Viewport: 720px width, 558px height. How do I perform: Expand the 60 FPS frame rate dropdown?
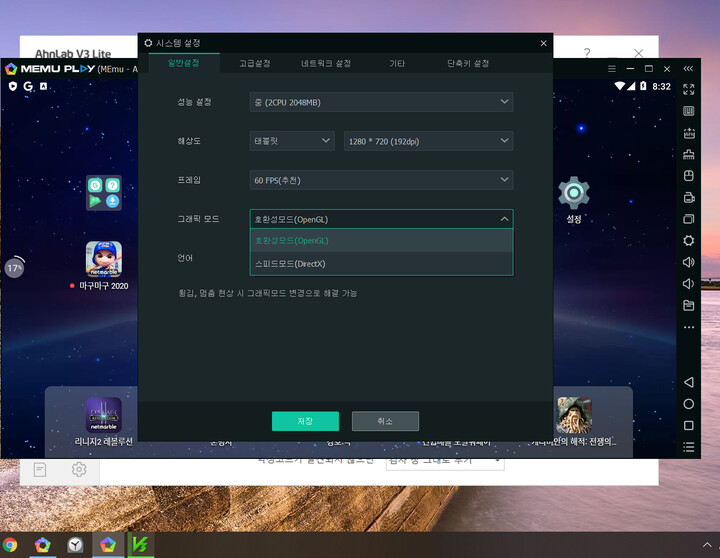(381, 180)
